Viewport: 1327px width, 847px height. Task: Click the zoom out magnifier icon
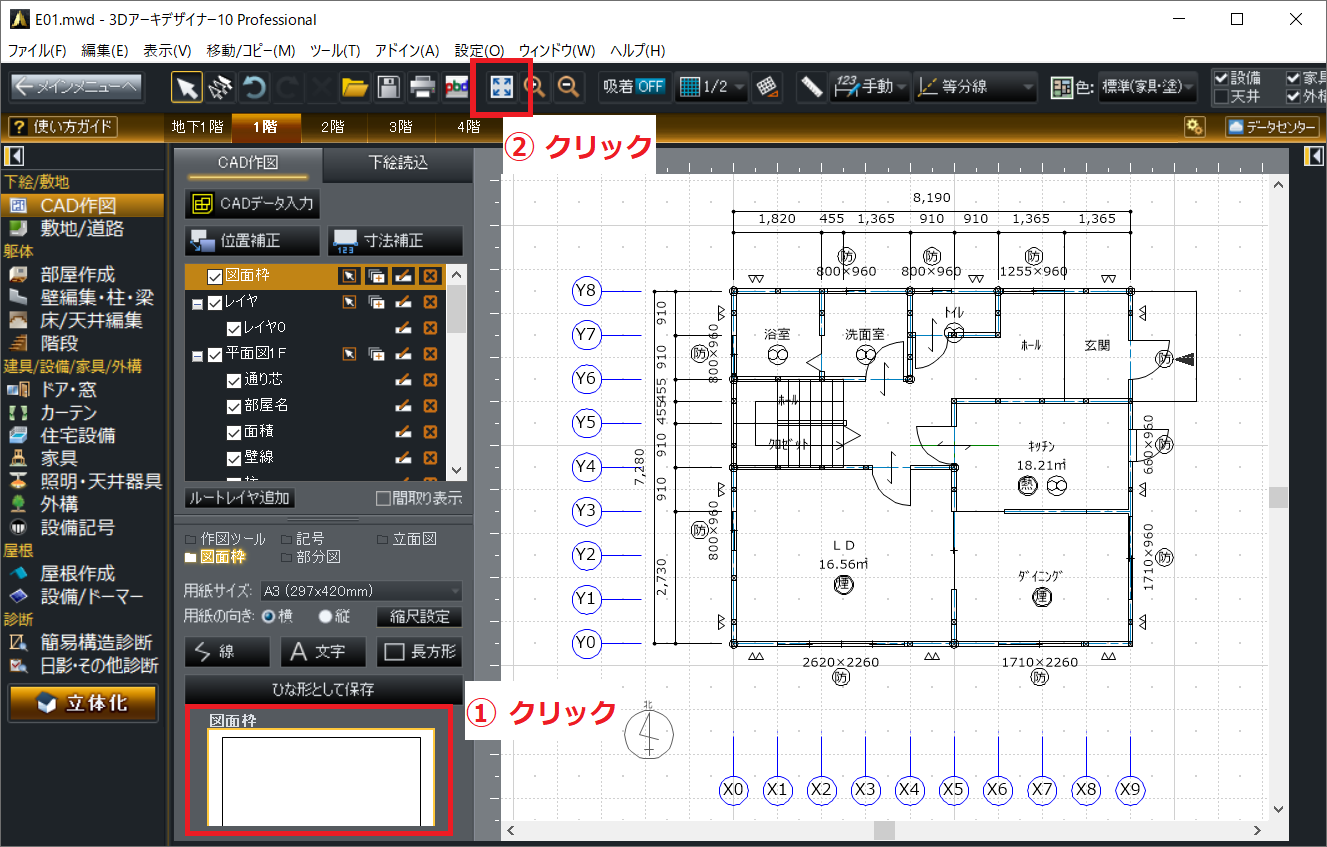569,87
